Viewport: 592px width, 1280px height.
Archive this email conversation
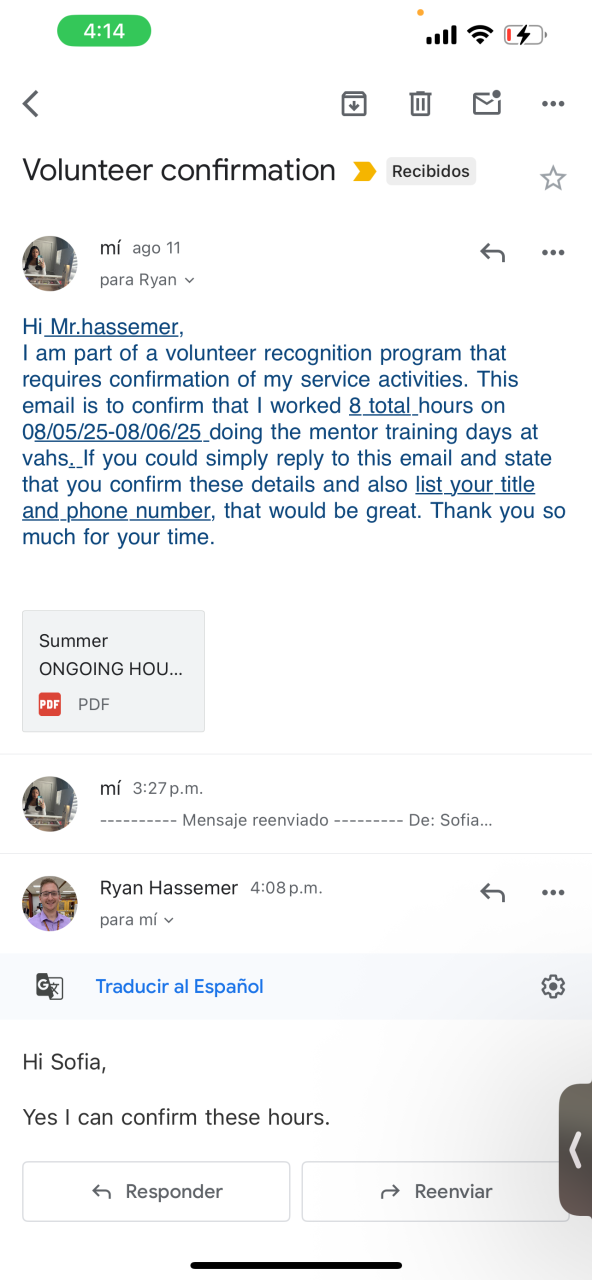click(354, 103)
